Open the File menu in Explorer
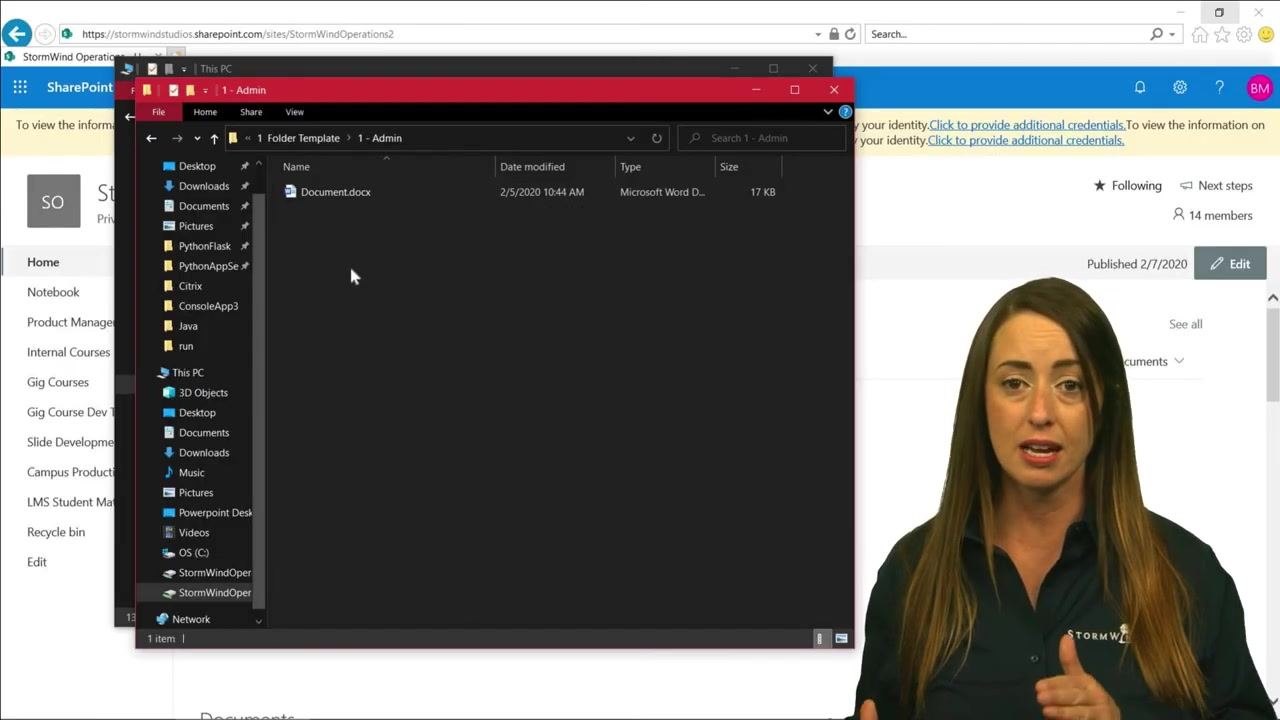1280x720 pixels. [x=158, y=112]
